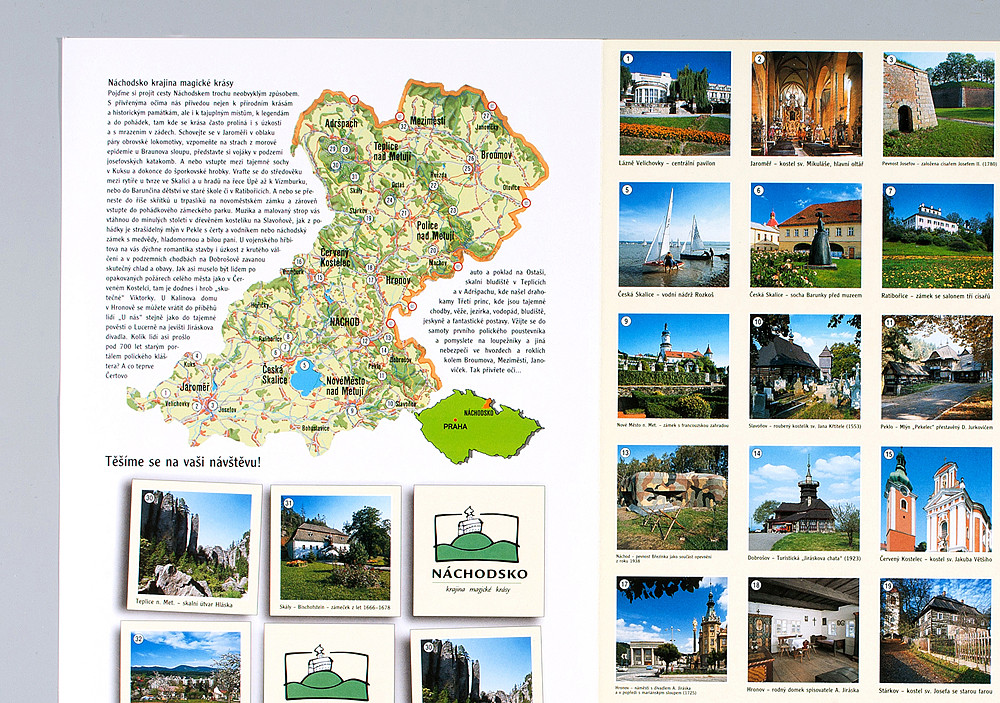Click the card numbered 32 with town panorama
This screenshot has height=703, width=1000.
coord(185,662)
